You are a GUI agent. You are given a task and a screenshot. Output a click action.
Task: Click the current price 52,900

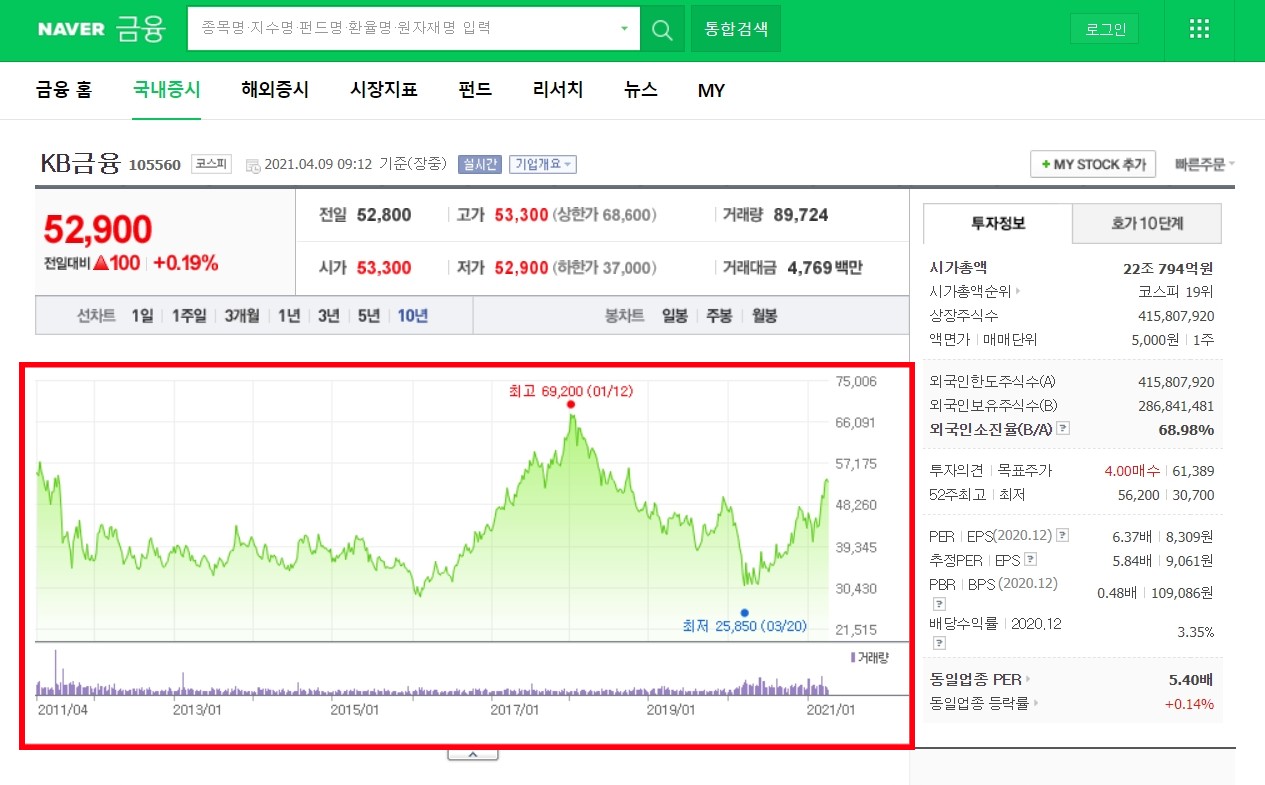tap(98, 229)
